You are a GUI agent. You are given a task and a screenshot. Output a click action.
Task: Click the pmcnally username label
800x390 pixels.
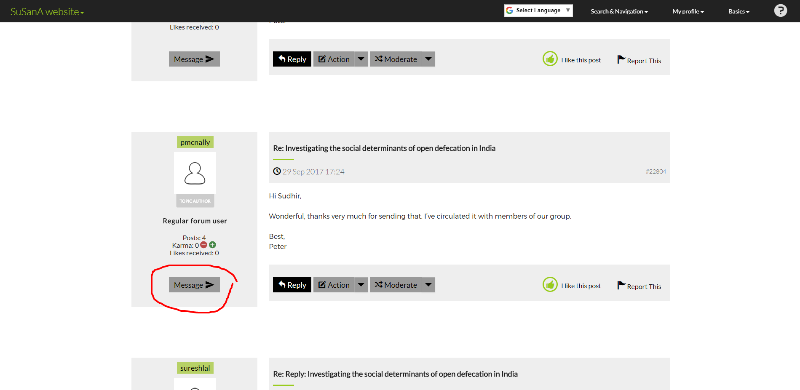pos(195,142)
